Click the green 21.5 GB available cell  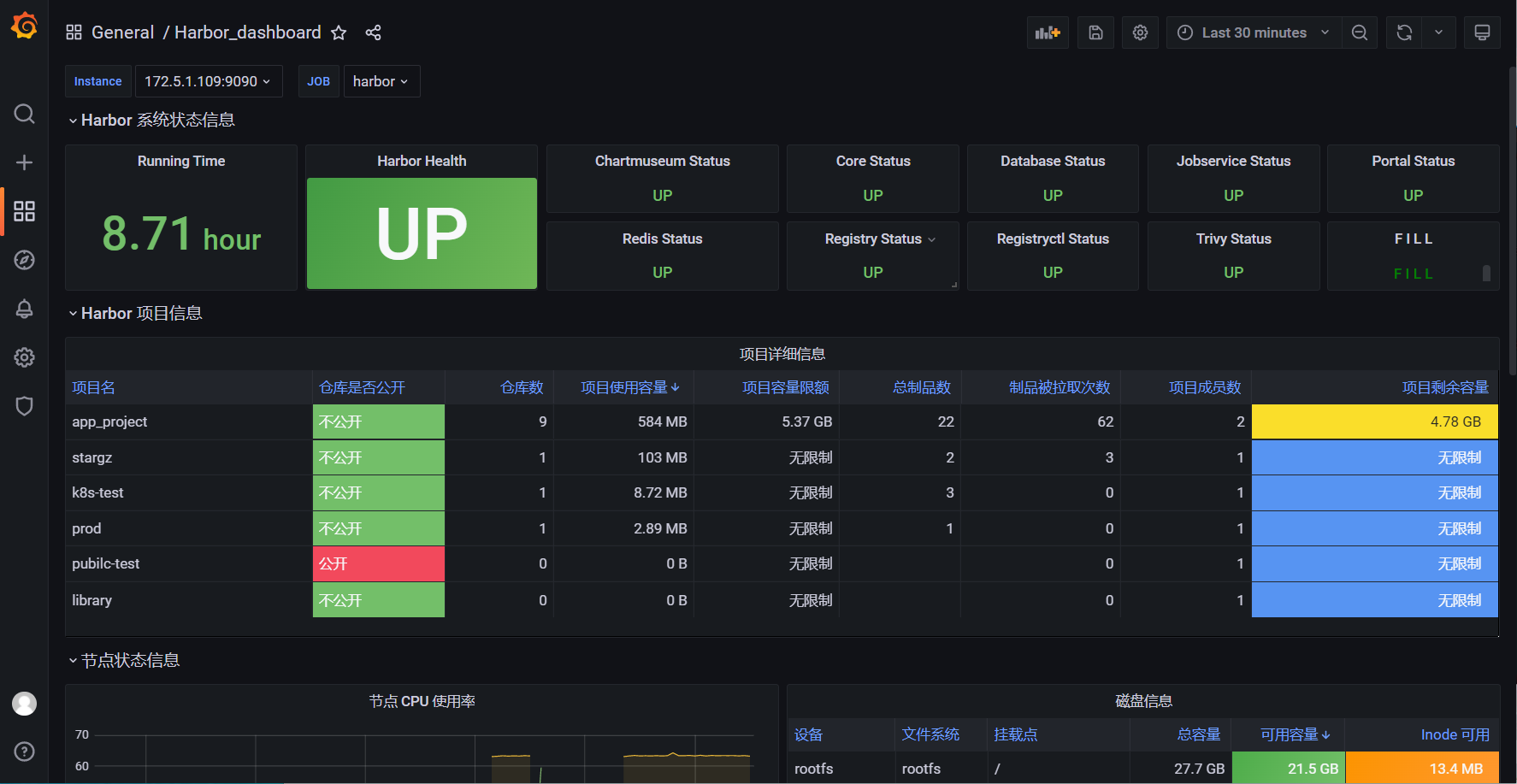pyautogui.click(x=1288, y=769)
